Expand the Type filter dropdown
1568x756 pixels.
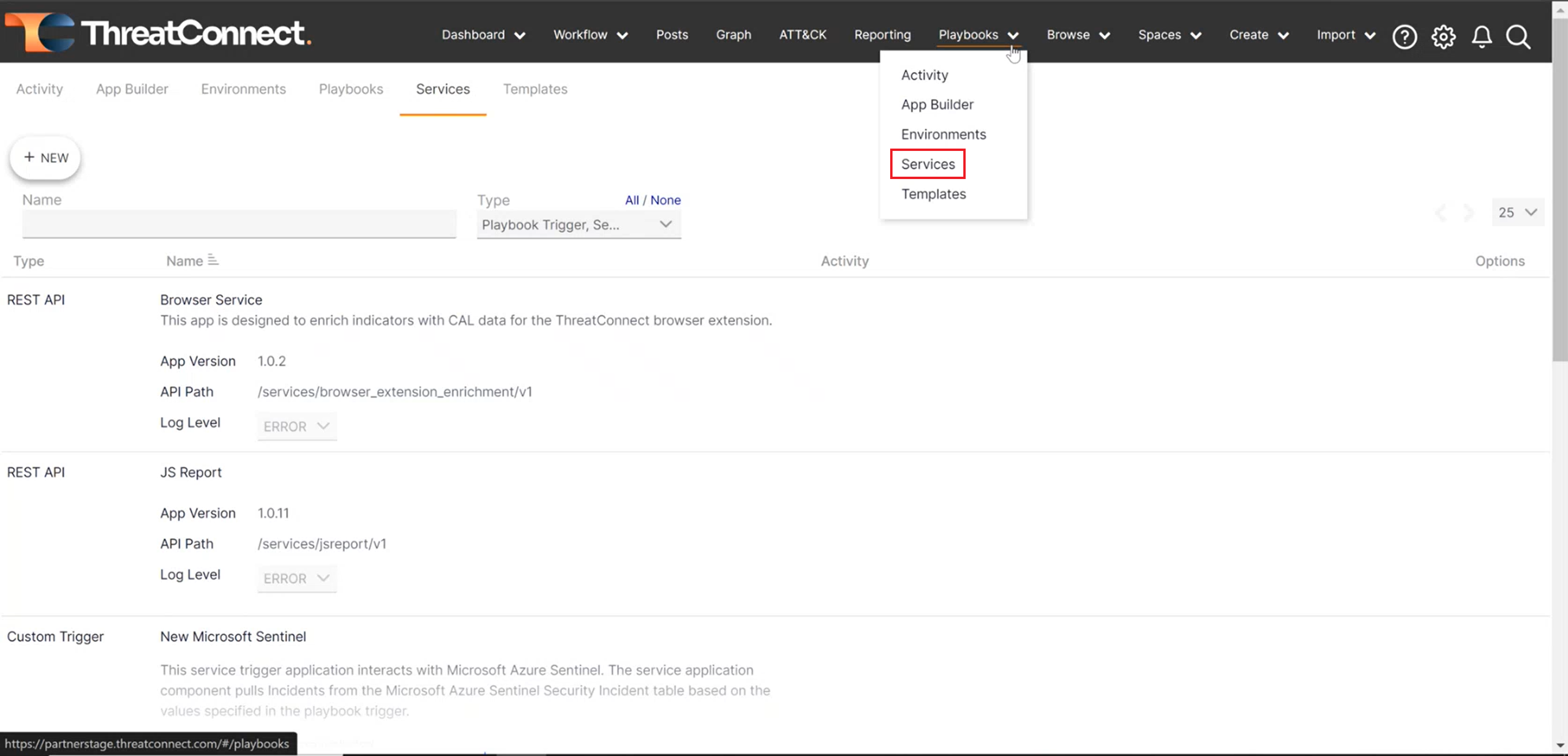(x=578, y=225)
